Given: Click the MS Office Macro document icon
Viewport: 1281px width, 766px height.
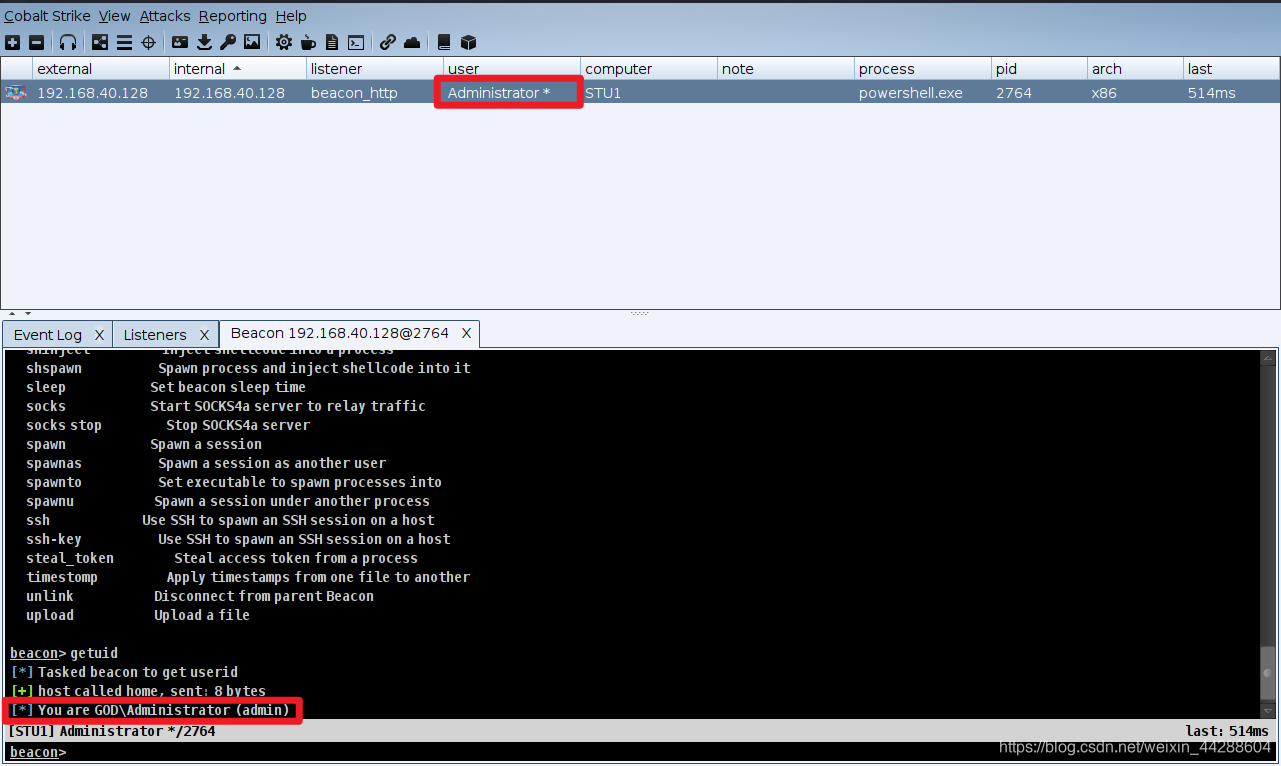Looking at the screenshot, I should point(332,42).
